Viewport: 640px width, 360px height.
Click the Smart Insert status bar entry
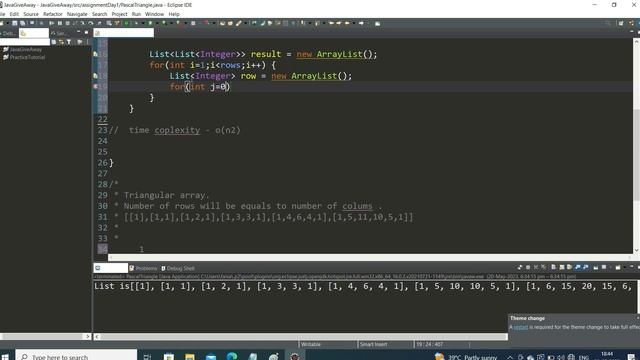click(x=373, y=344)
